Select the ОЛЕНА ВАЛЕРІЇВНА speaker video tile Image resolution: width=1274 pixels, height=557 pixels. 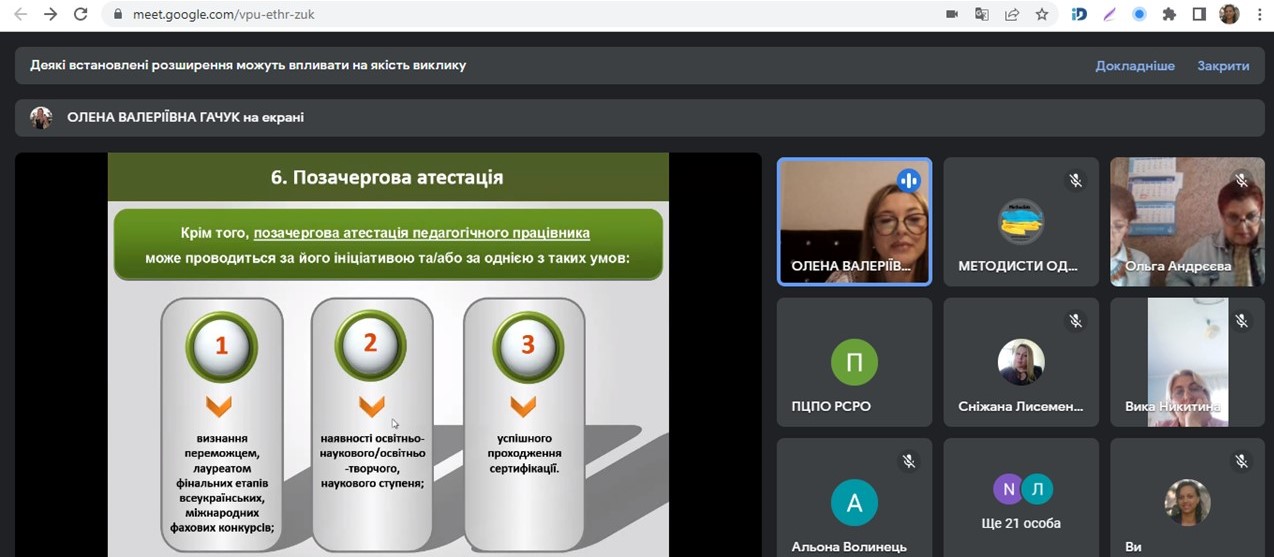854,221
